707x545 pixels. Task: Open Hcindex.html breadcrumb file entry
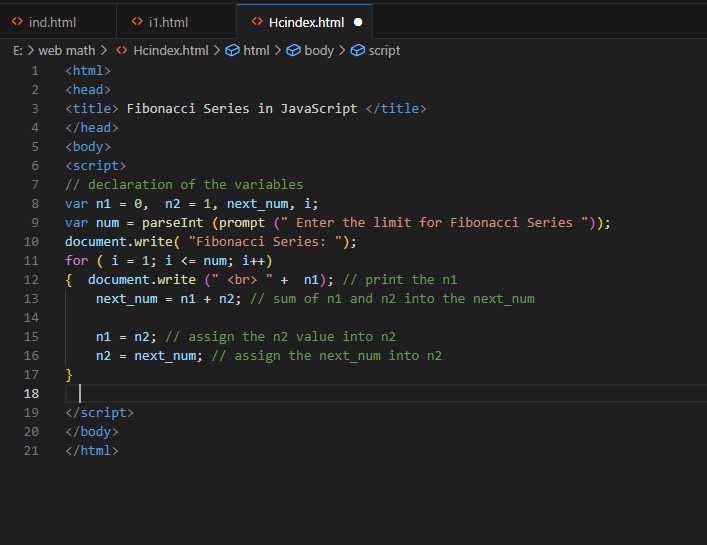click(170, 50)
